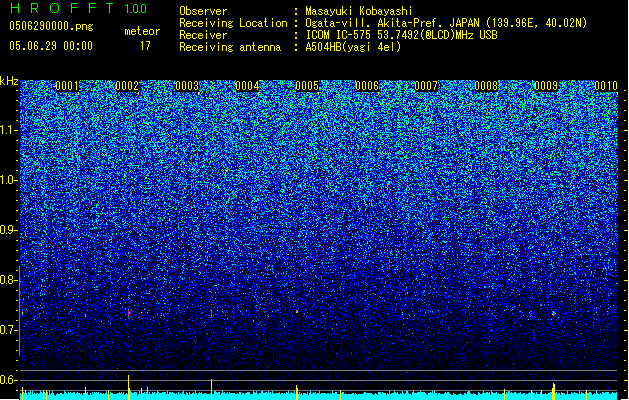Click the ICOM IC-575 receiver frequency text

[401, 35]
